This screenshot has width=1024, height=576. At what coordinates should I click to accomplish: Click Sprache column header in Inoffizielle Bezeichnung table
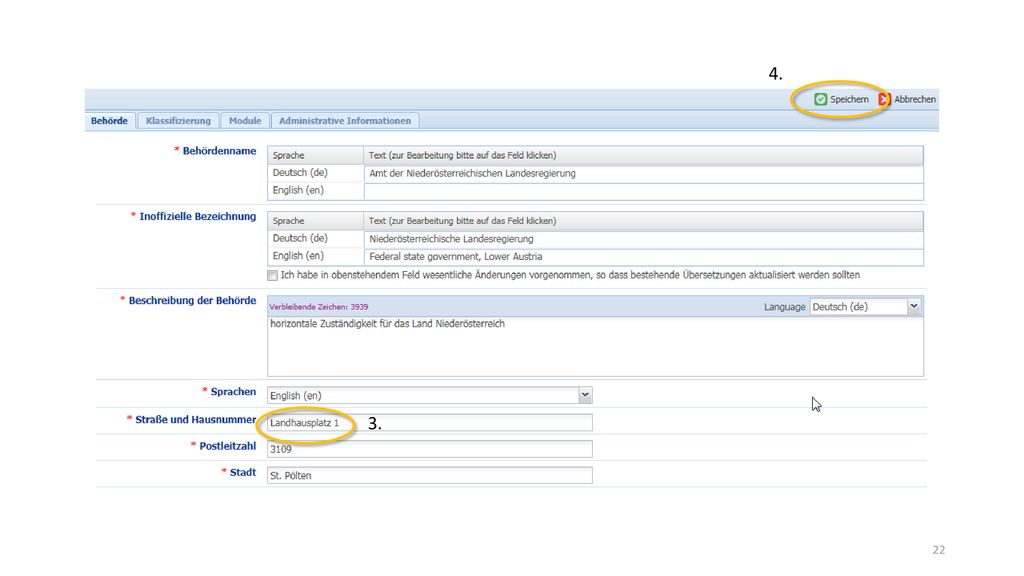pyautogui.click(x=315, y=221)
